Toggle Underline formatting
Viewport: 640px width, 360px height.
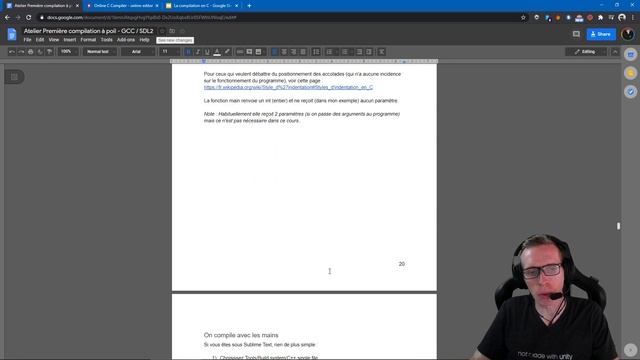tap(207, 52)
